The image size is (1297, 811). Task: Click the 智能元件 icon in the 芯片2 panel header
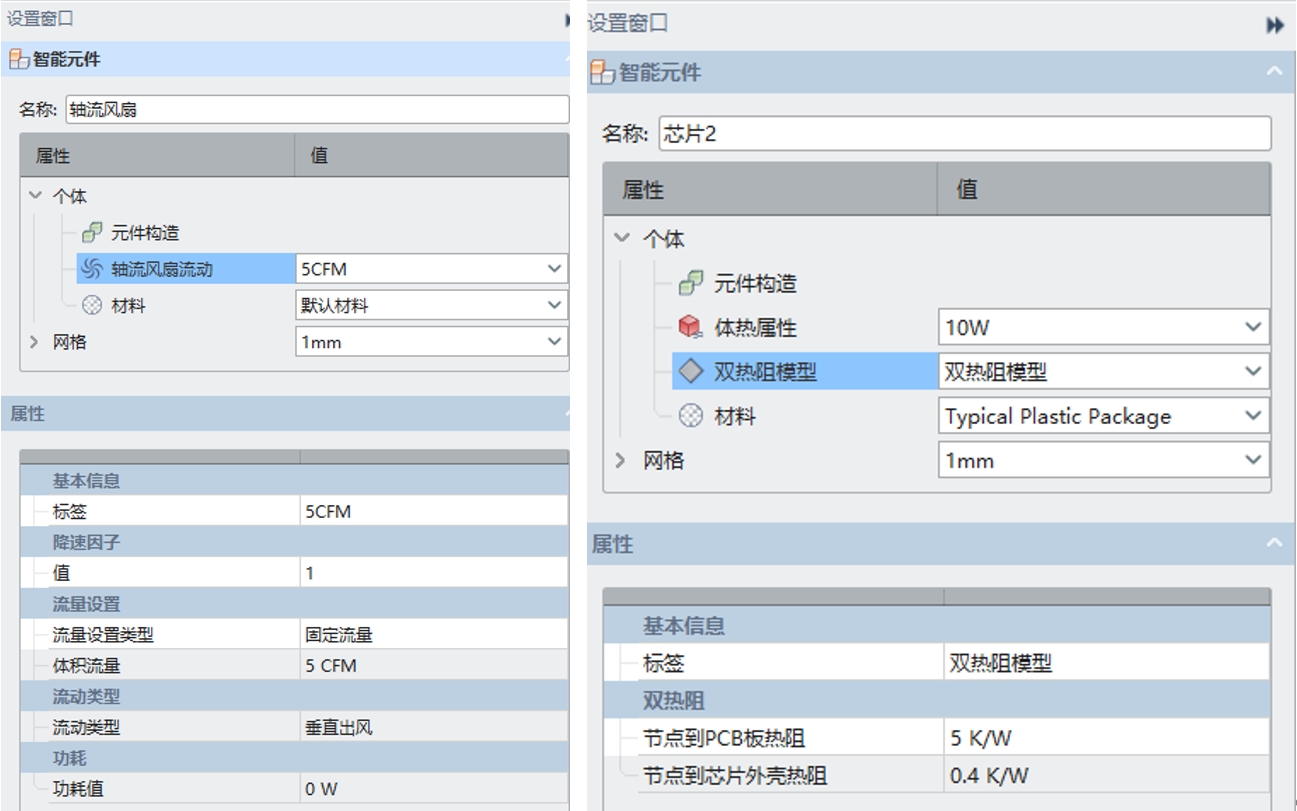click(x=602, y=72)
